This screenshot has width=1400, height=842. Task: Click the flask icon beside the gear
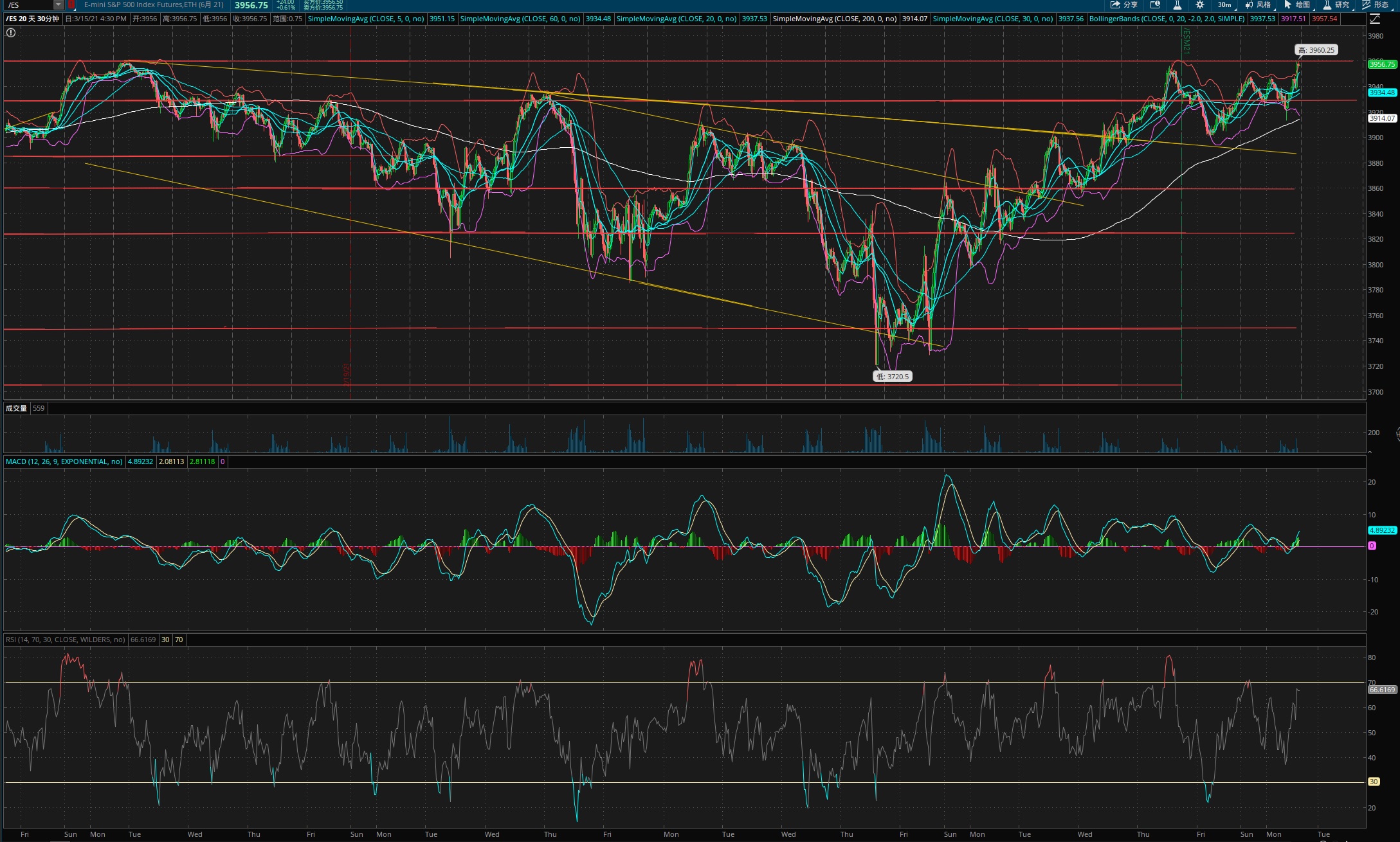[1177, 4]
